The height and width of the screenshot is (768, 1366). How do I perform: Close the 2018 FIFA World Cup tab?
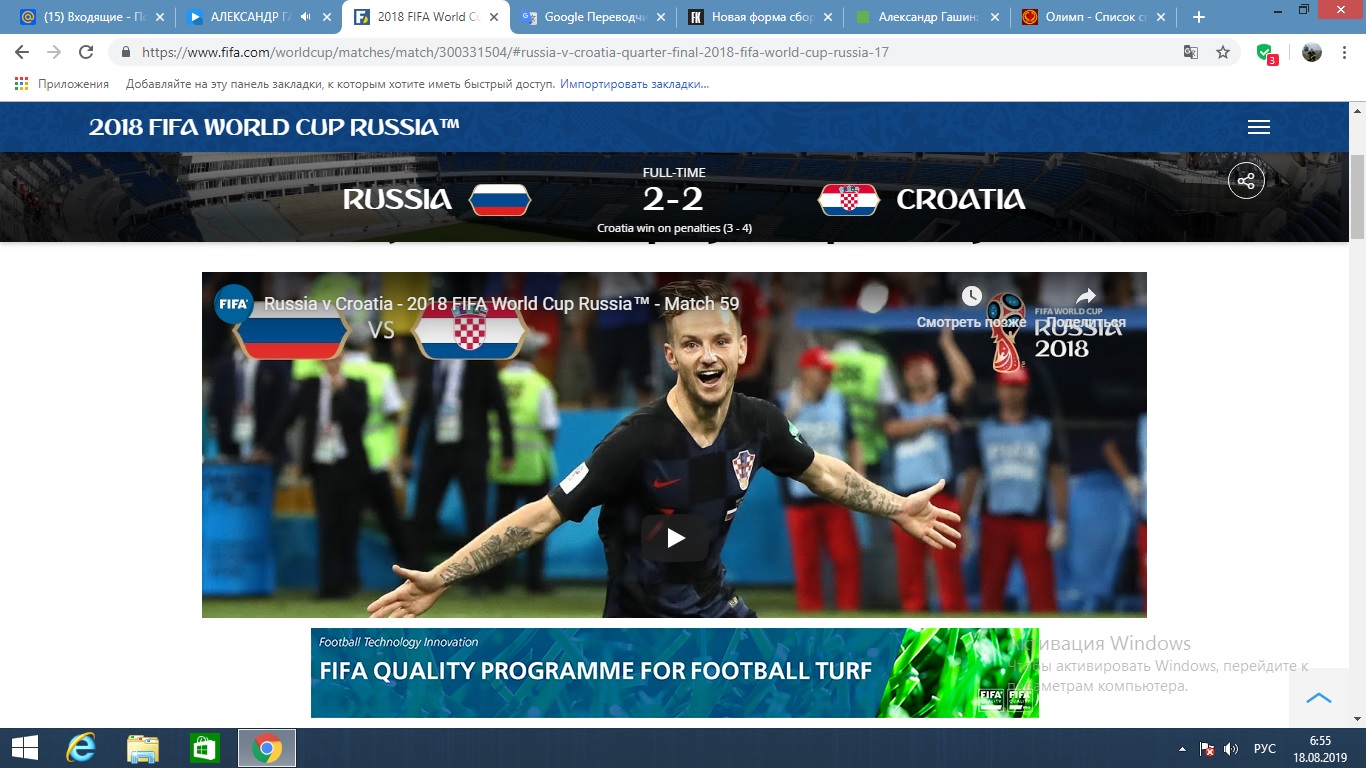tap(493, 17)
